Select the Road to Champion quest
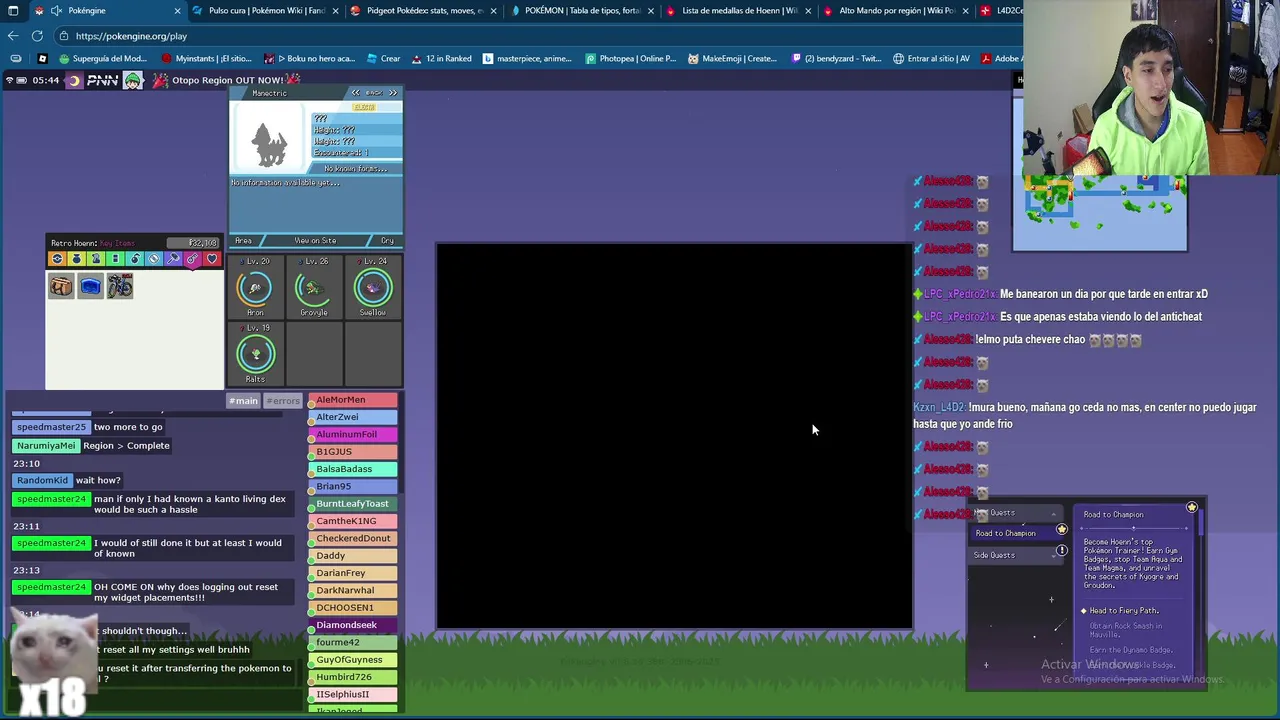 coord(1014,533)
